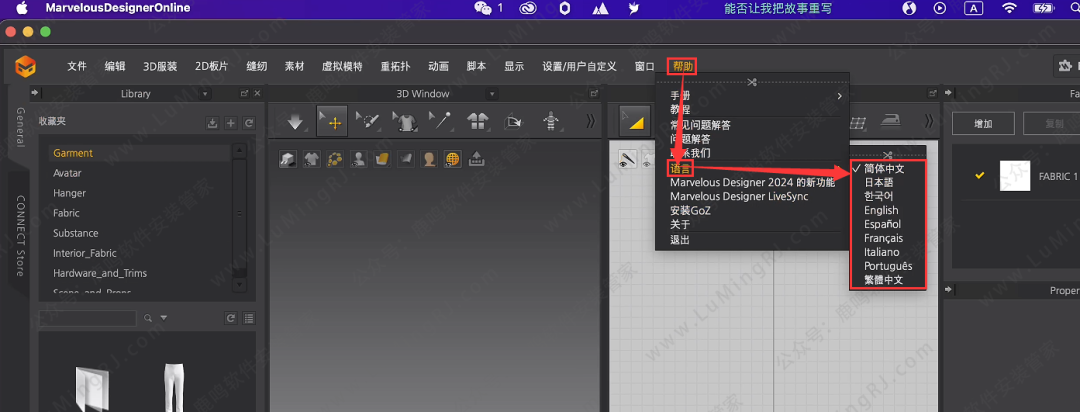
Task: Click the gray mesh surface icon
Action: 405,159
